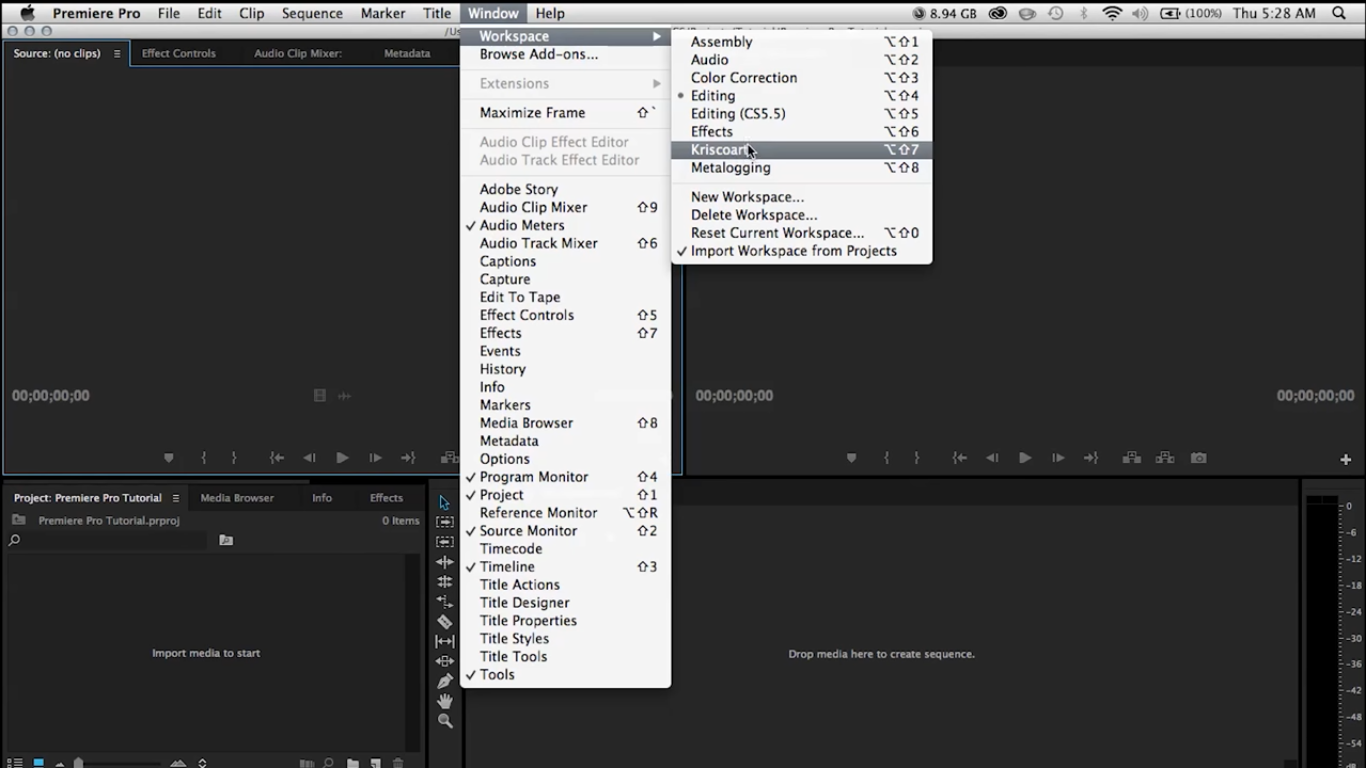1366x768 pixels.
Task: Mark In in the Program Monitor
Action: click(886, 458)
